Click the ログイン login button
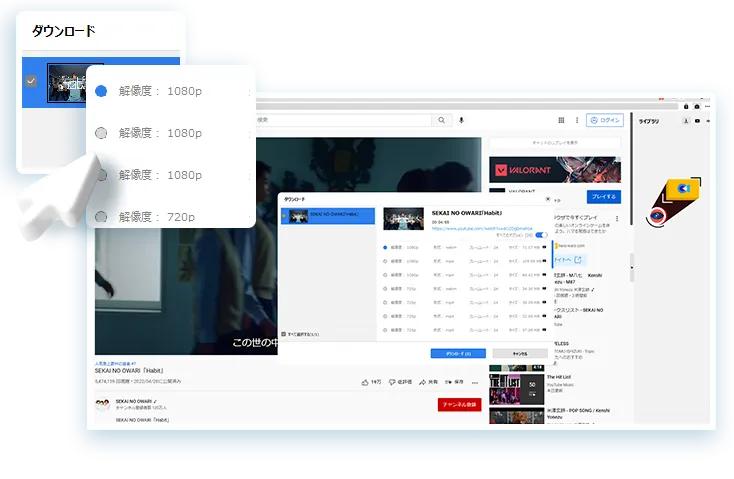 pyautogui.click(x=605, y=120)
